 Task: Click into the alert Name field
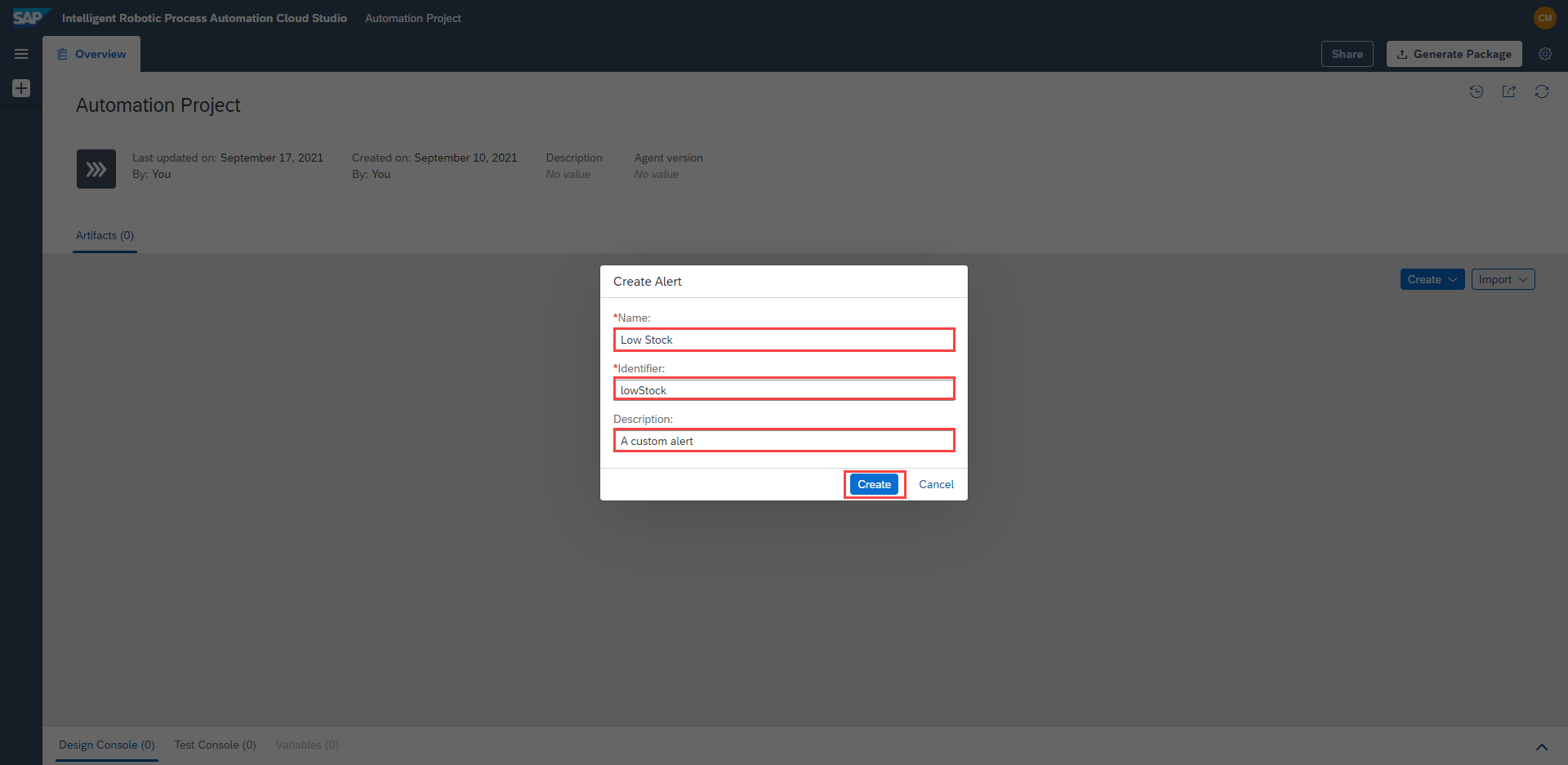coord(784,340)
